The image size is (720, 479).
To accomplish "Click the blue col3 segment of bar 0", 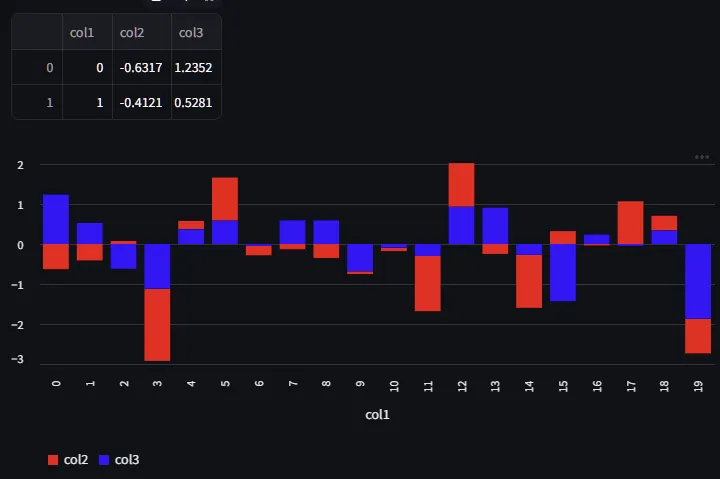I will pyautogui.click(x=56, y=220).
